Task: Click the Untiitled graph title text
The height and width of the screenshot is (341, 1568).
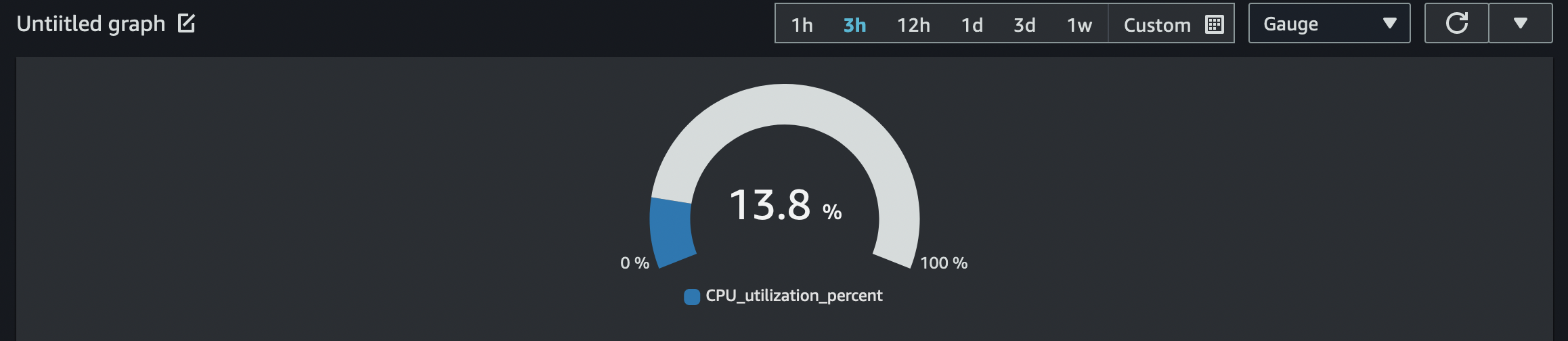Action: point(91,24)
